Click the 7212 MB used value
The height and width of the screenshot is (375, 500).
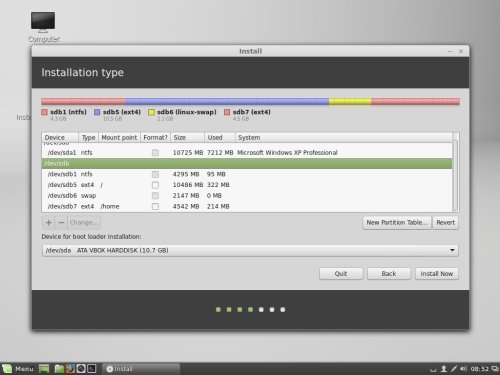[x=220, y=153]
